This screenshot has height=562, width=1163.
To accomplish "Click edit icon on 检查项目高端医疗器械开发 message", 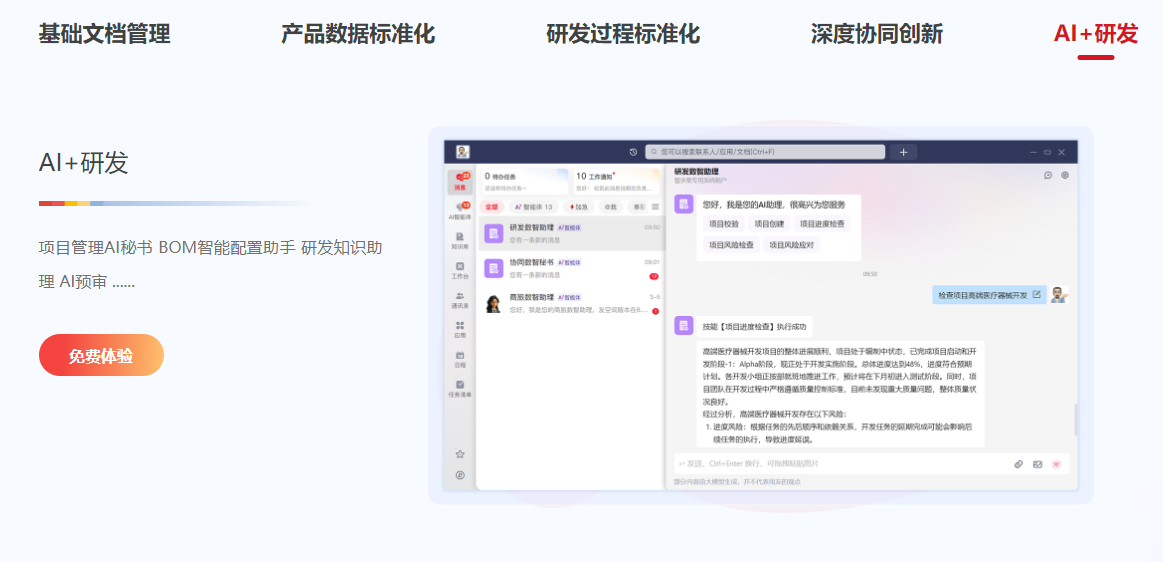I will pos(1037,294).
